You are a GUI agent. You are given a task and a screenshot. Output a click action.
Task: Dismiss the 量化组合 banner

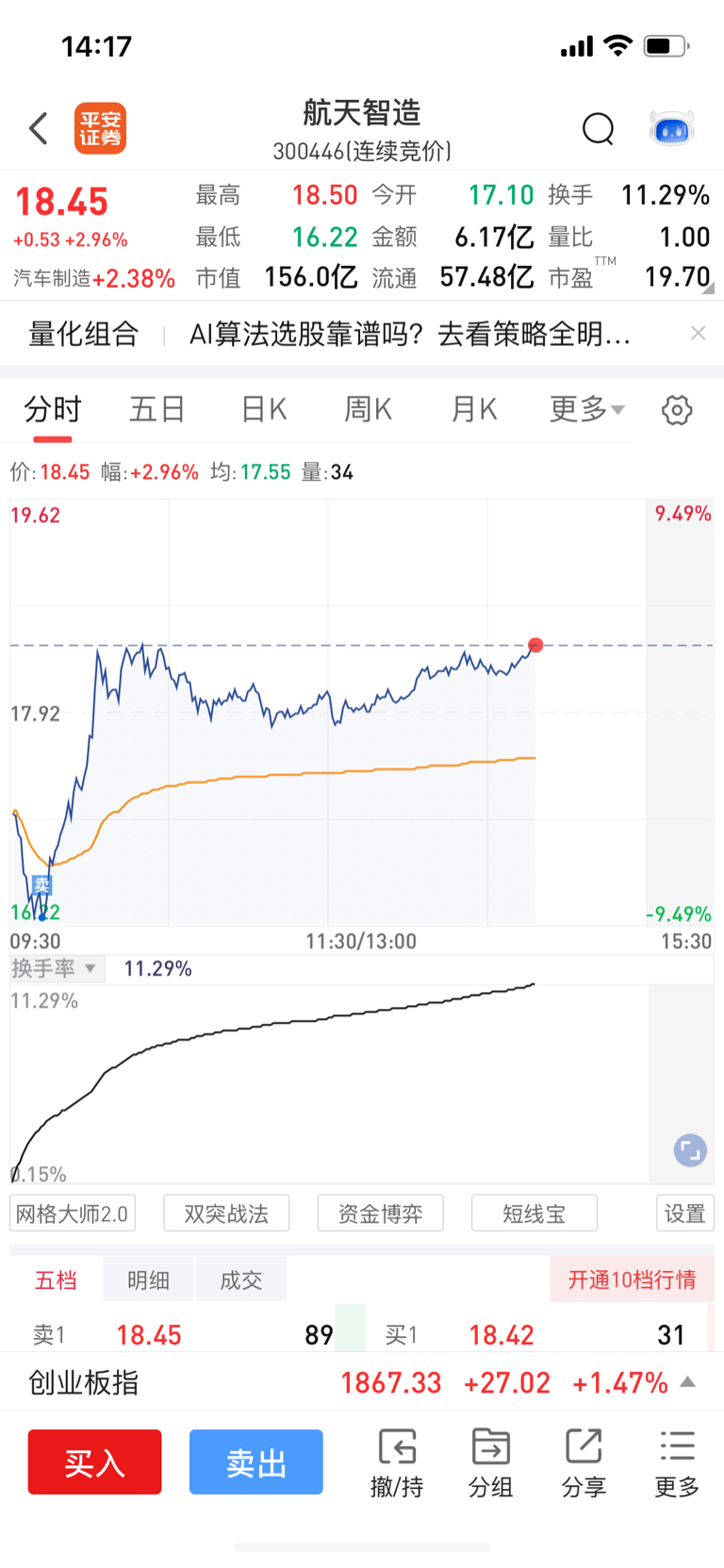point(698,333)
